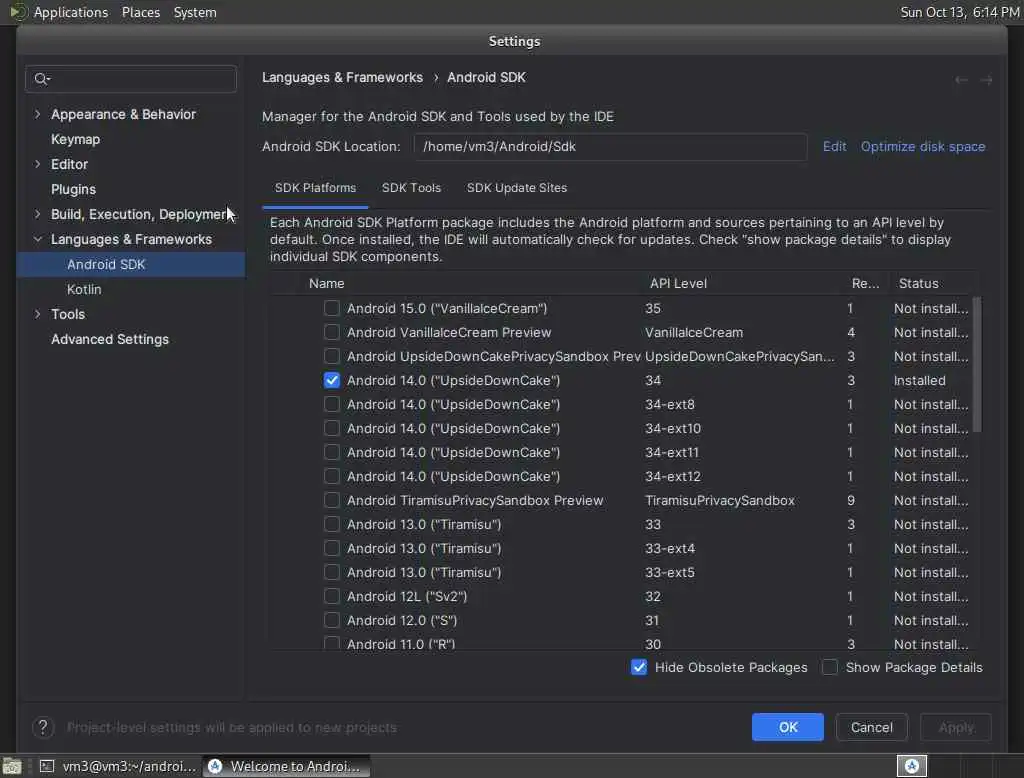The height and width of the screenshot is (778, 1024).
Task: Click the OK button
Action: coord(788,727)
